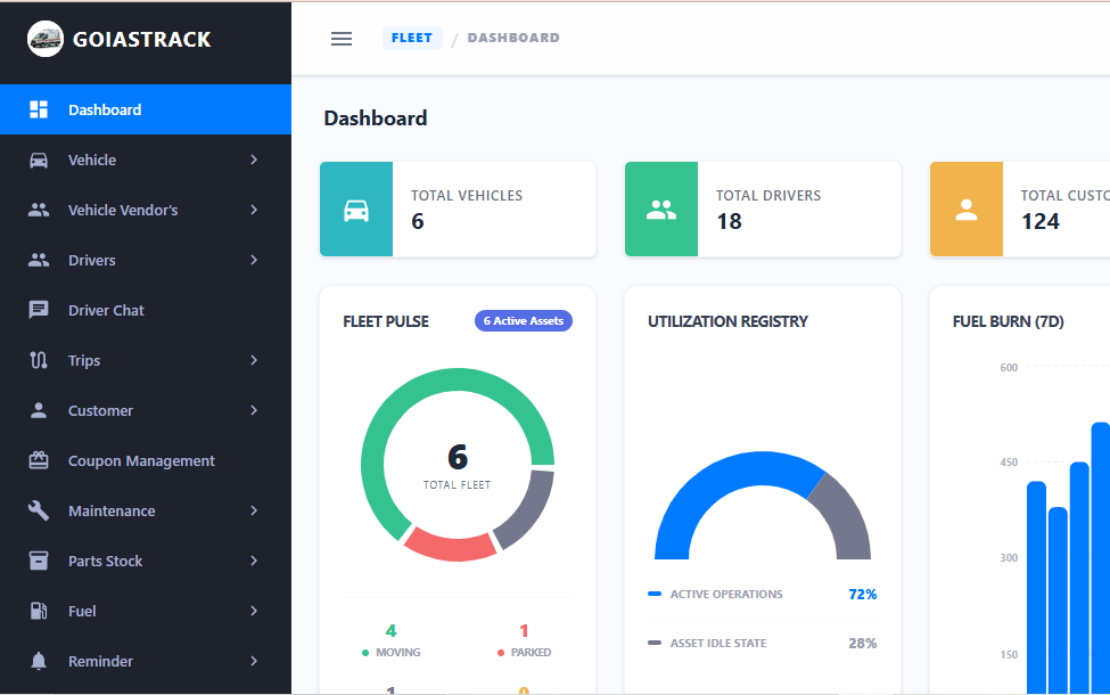Open the Coupon Management menu item
The height and width of the screenshot is (695, 1110).
(145, 461)
